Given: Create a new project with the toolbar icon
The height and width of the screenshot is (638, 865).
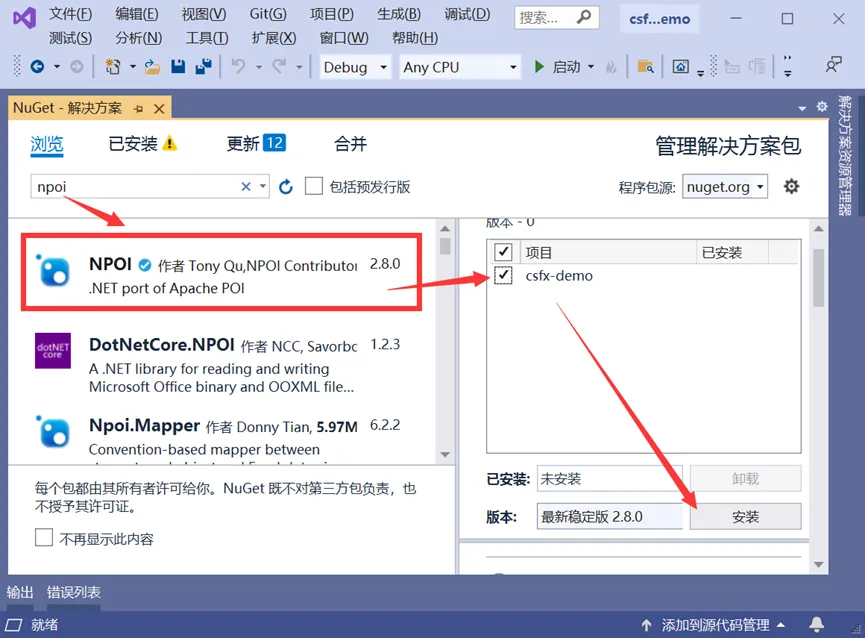Looking at the screenshot, I should pyautogui.click(x=113, y=67).
